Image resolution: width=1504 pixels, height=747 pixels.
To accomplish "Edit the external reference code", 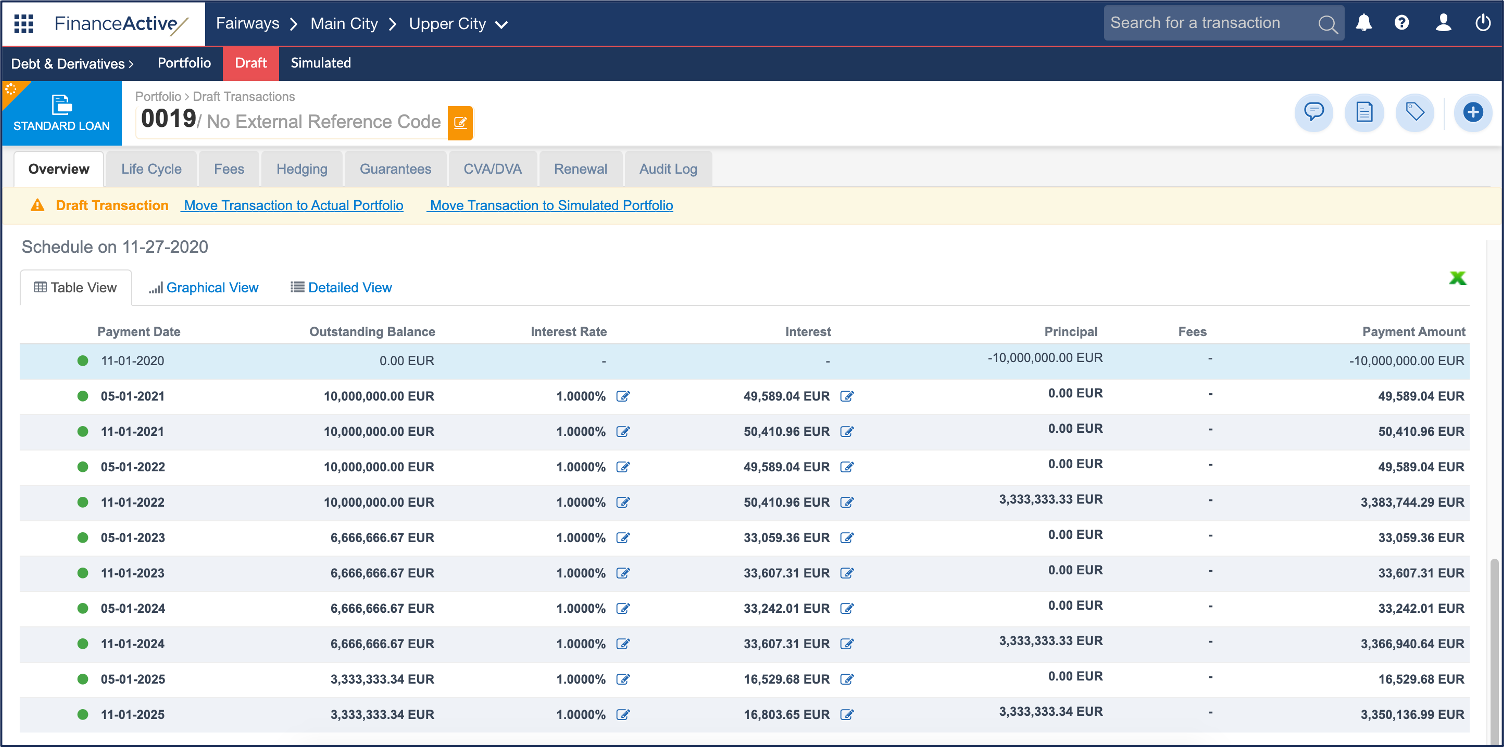I will [x=460, y=123].
